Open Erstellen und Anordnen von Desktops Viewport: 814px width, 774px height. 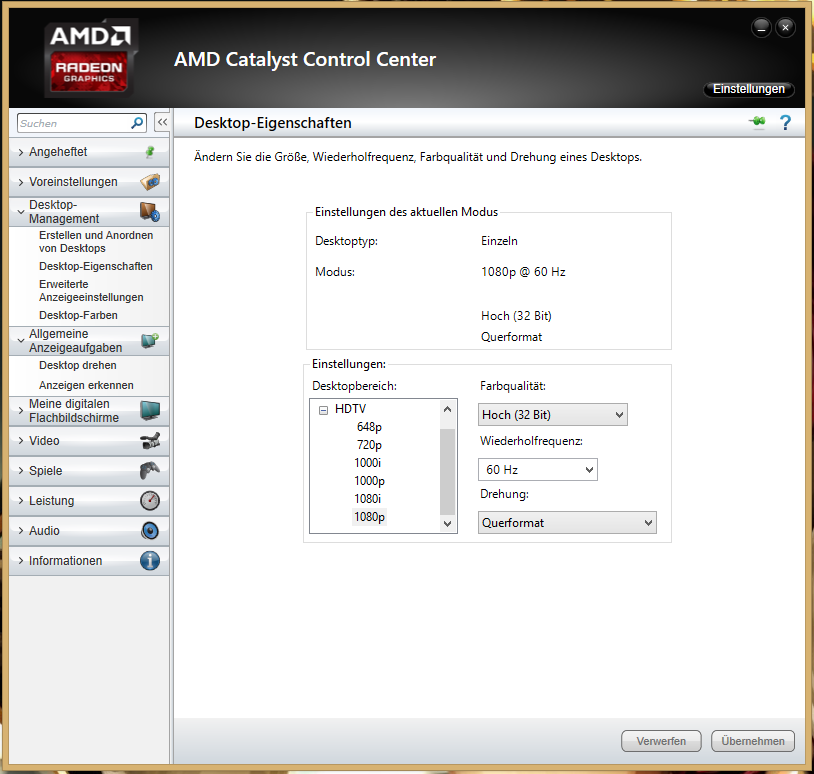click(96, 242)
